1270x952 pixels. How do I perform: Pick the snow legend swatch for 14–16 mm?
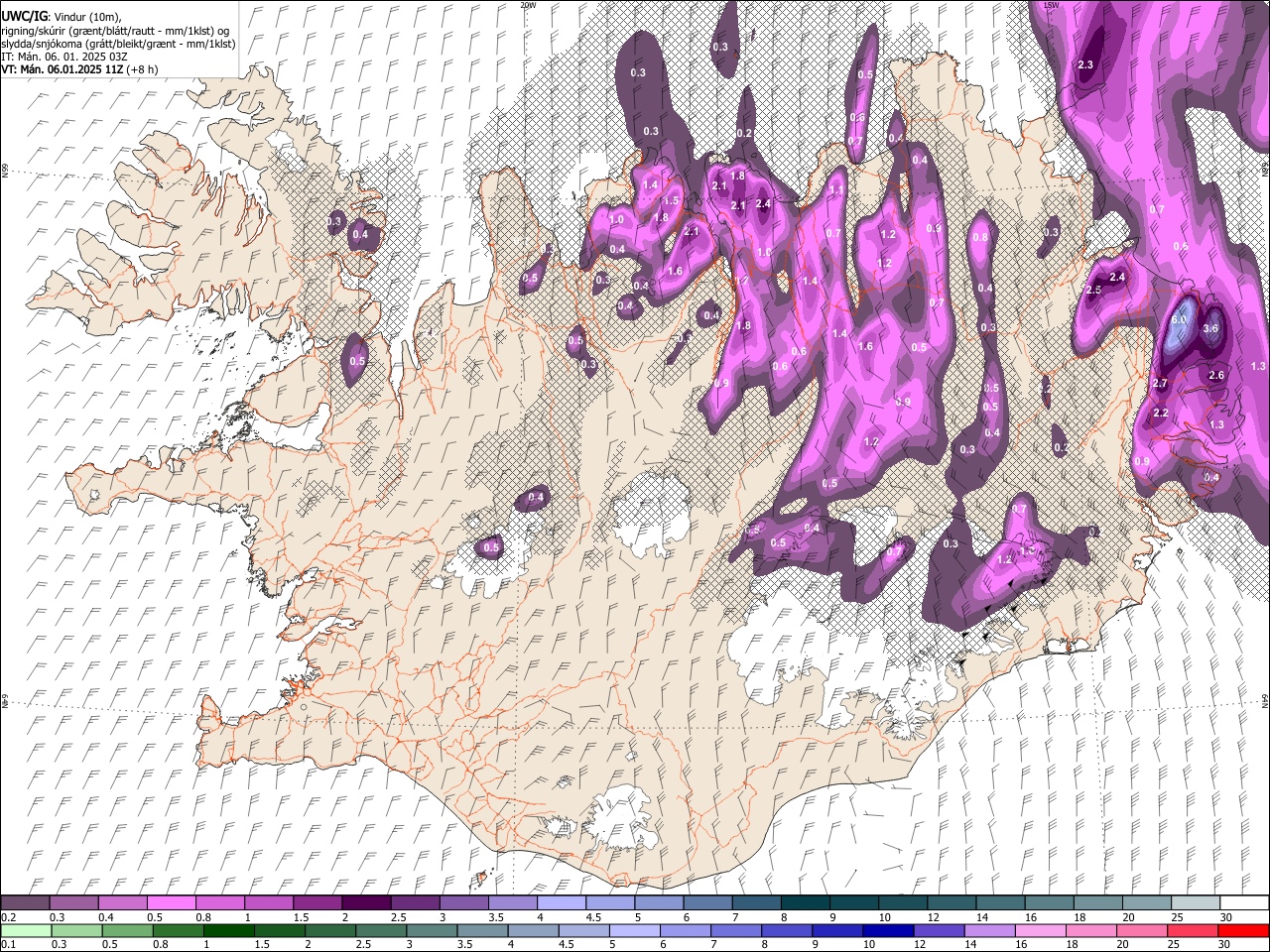tap(1000, 902)
